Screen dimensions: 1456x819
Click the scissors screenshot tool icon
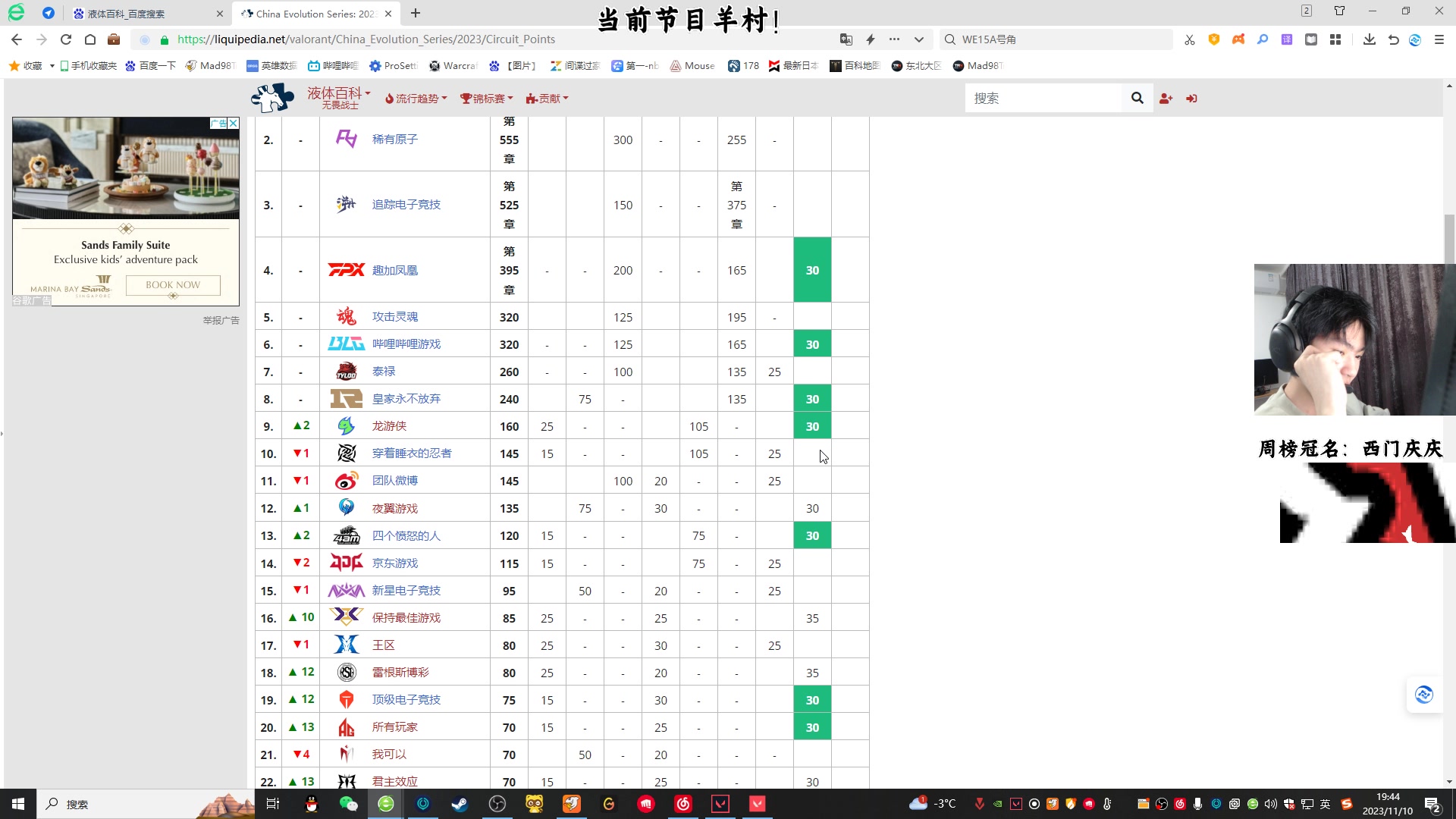pyautogui.click(x=1190, y=39)
